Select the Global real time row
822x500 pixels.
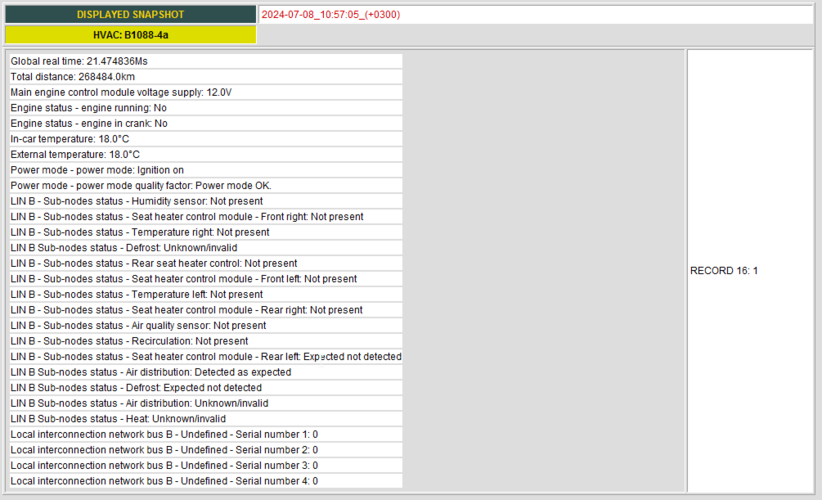[x=206, y=61]
